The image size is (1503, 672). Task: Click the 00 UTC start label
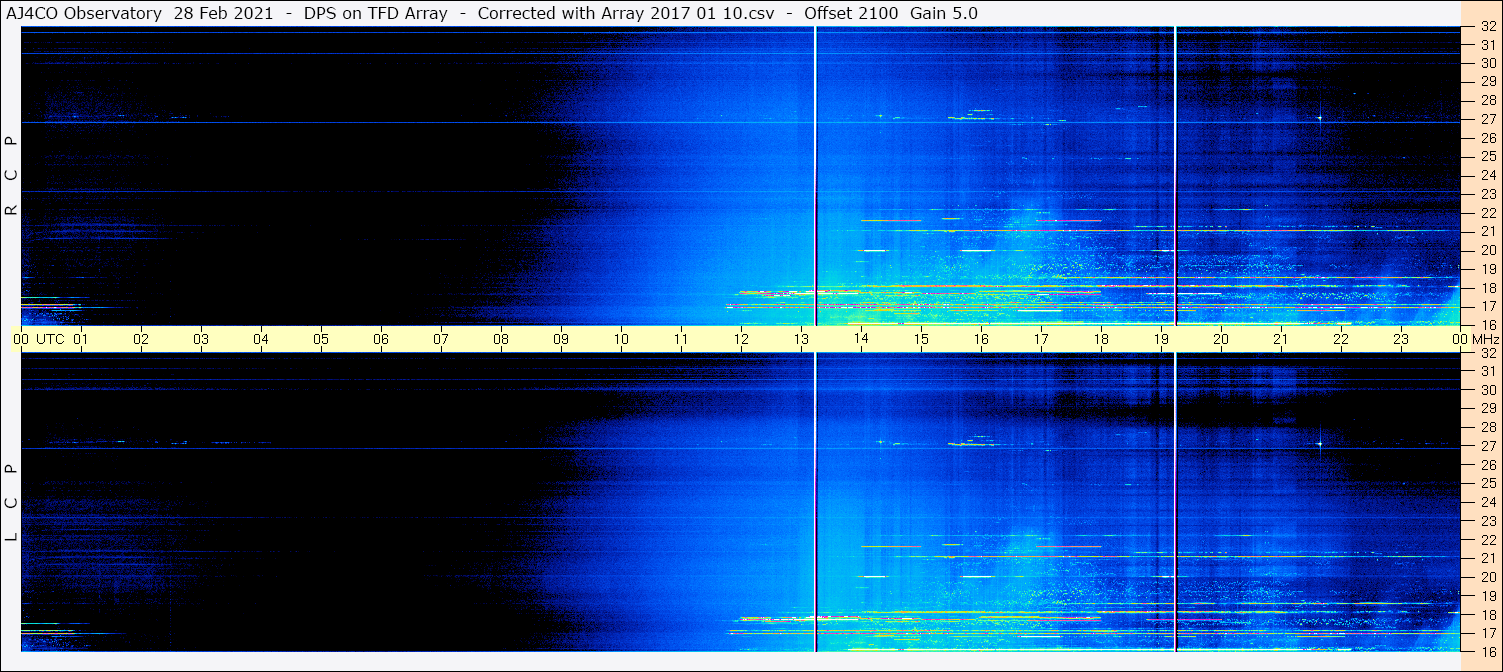click(21, 339)
